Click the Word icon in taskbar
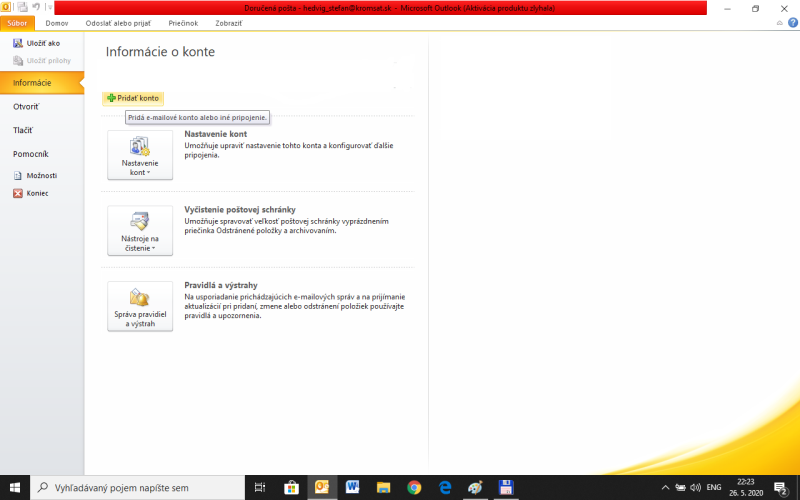The width and height of the screenshot is (800, 500). [x=353, y=487]
